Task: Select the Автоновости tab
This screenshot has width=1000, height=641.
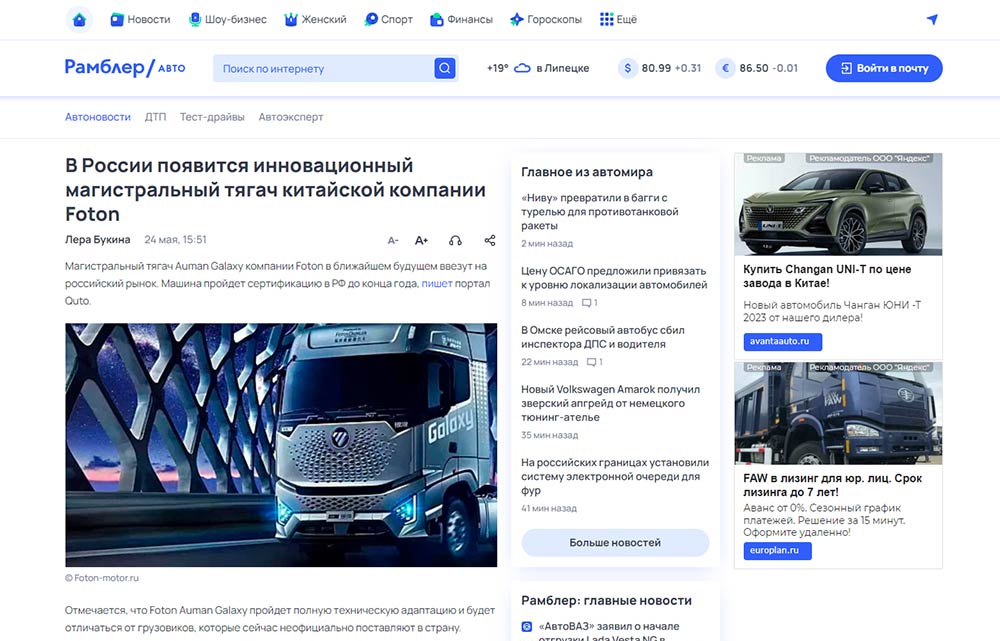Action: pyautogui.click(x=98, y=117)
